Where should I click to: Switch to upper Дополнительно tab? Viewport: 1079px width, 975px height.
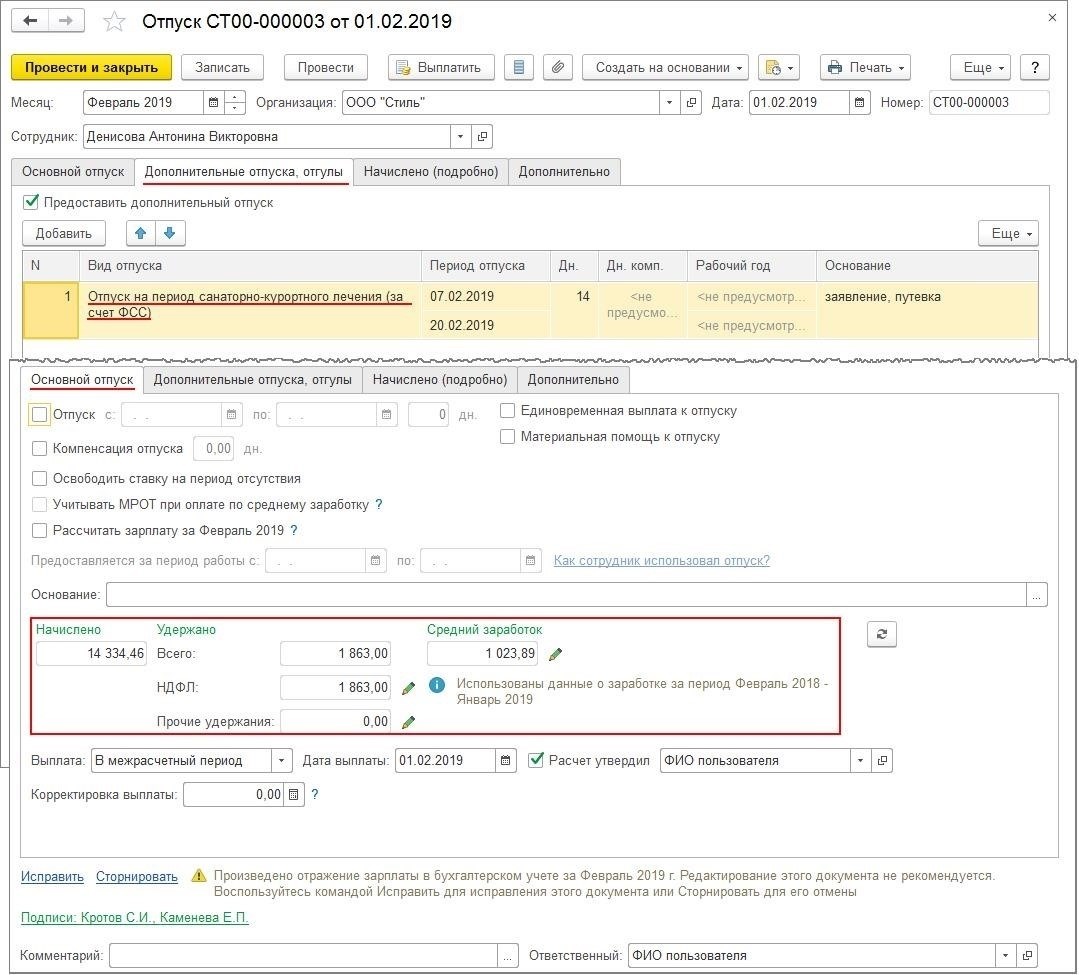564,171
